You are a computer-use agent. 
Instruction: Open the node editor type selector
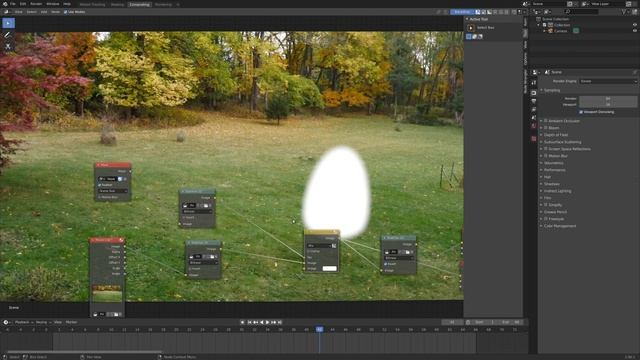coord(7,12)
